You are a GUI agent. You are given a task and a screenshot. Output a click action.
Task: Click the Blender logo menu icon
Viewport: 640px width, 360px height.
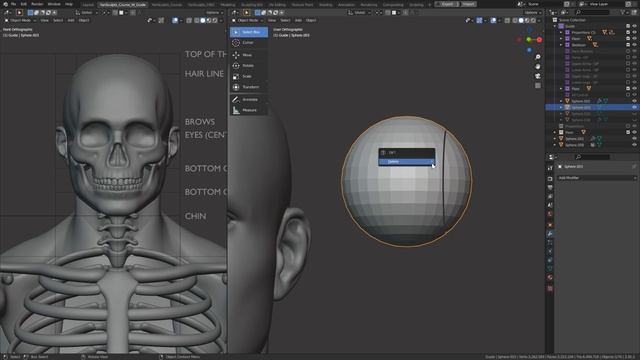point(5,4)
